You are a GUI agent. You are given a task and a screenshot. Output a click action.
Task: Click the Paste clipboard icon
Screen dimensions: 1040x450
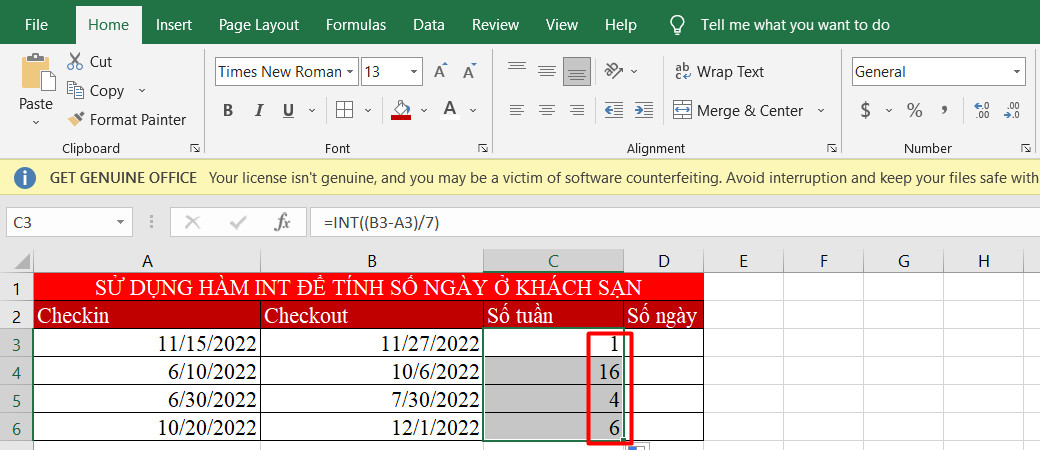[x=38, y=72]
